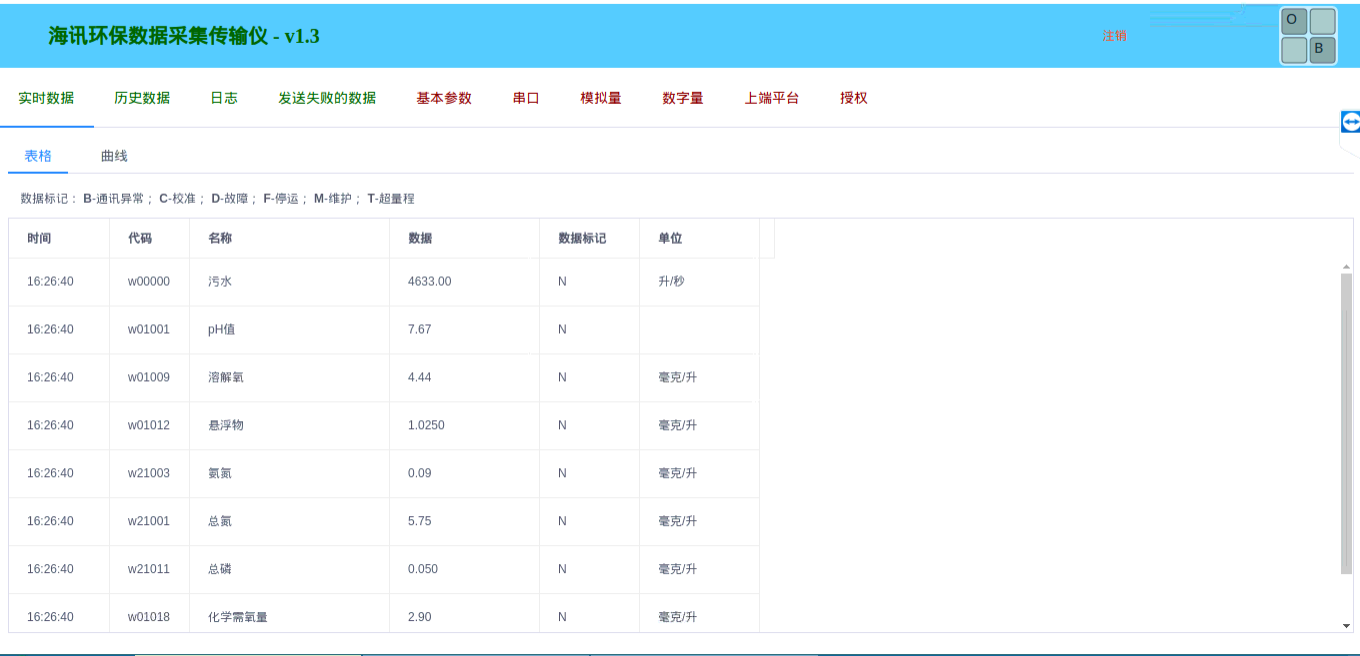The width and height of the screenshot is (1360, 656).
Task: Click code cell w00000
Action: [149, 282]
